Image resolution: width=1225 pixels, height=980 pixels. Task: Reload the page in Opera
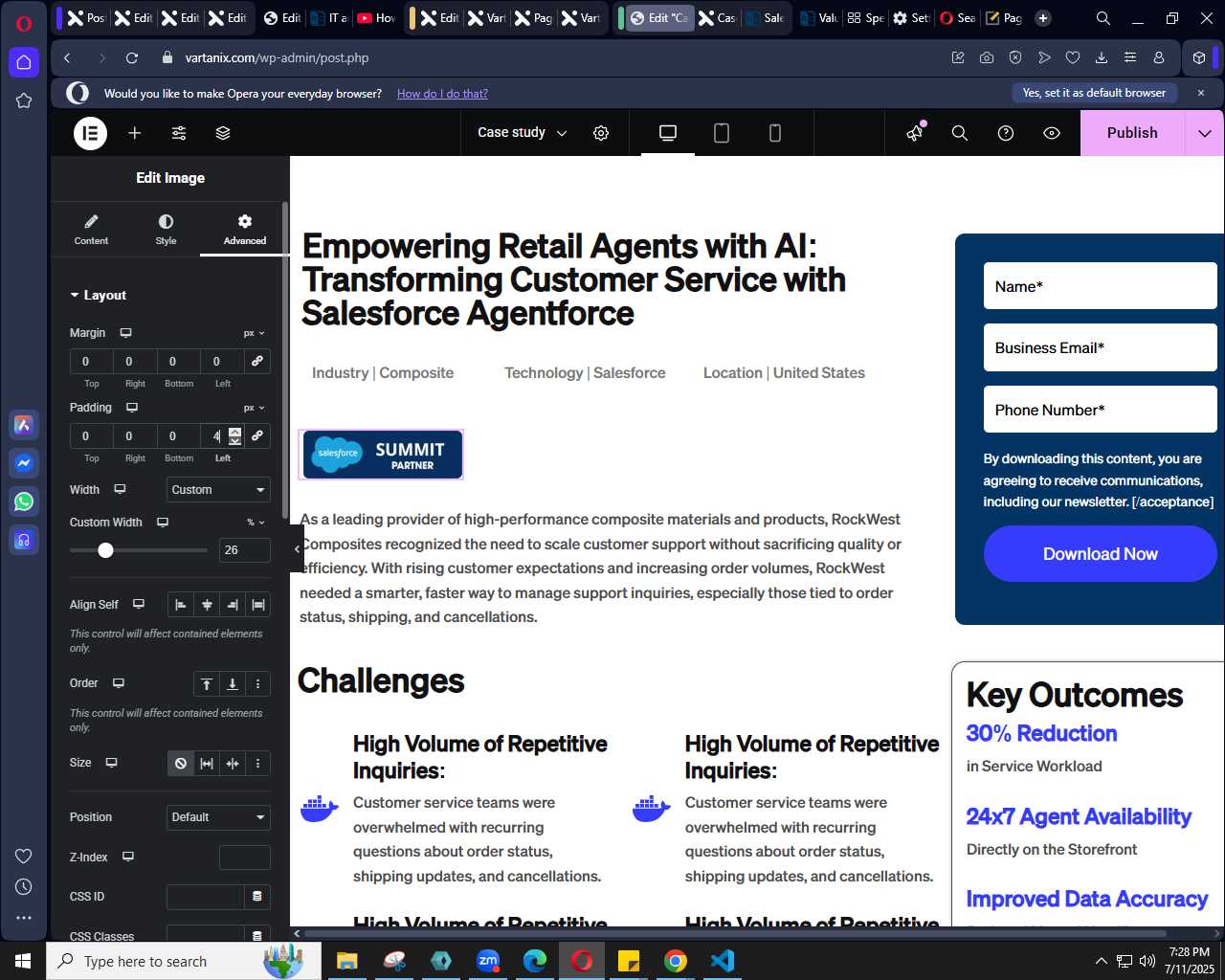[x=132, y=57]
